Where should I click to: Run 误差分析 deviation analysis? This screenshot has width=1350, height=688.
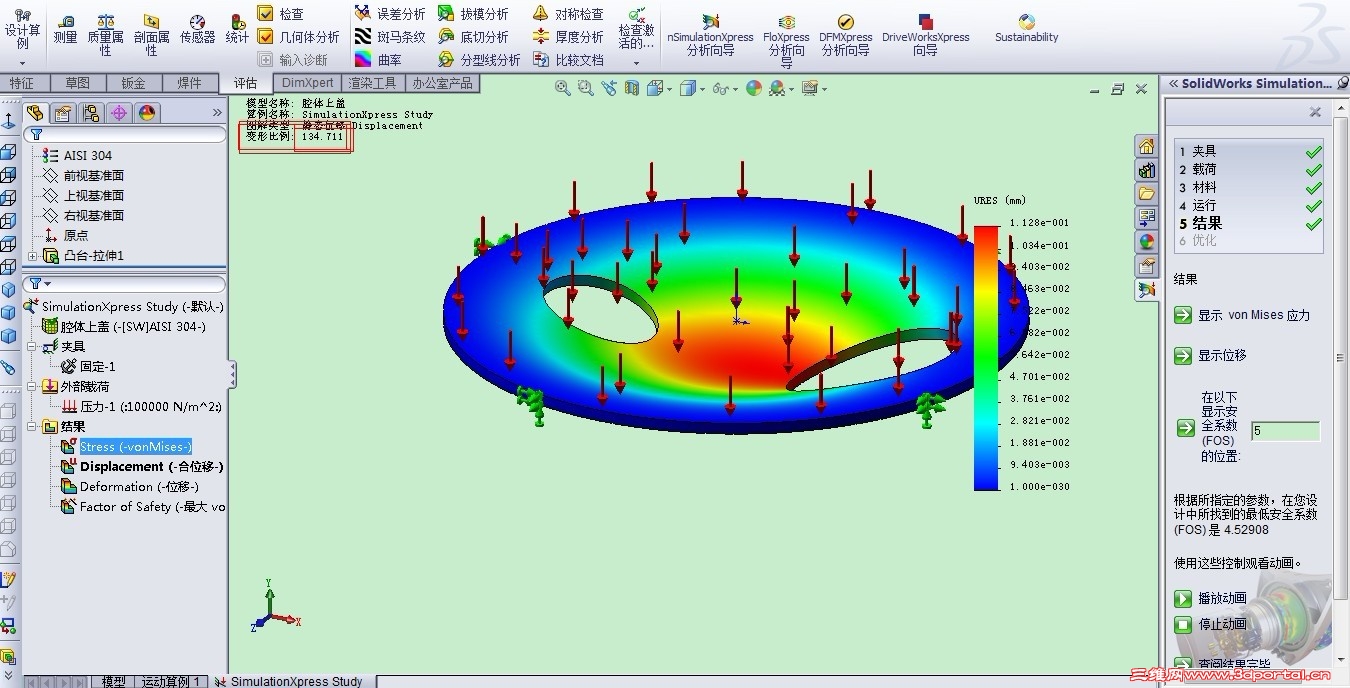390,14
